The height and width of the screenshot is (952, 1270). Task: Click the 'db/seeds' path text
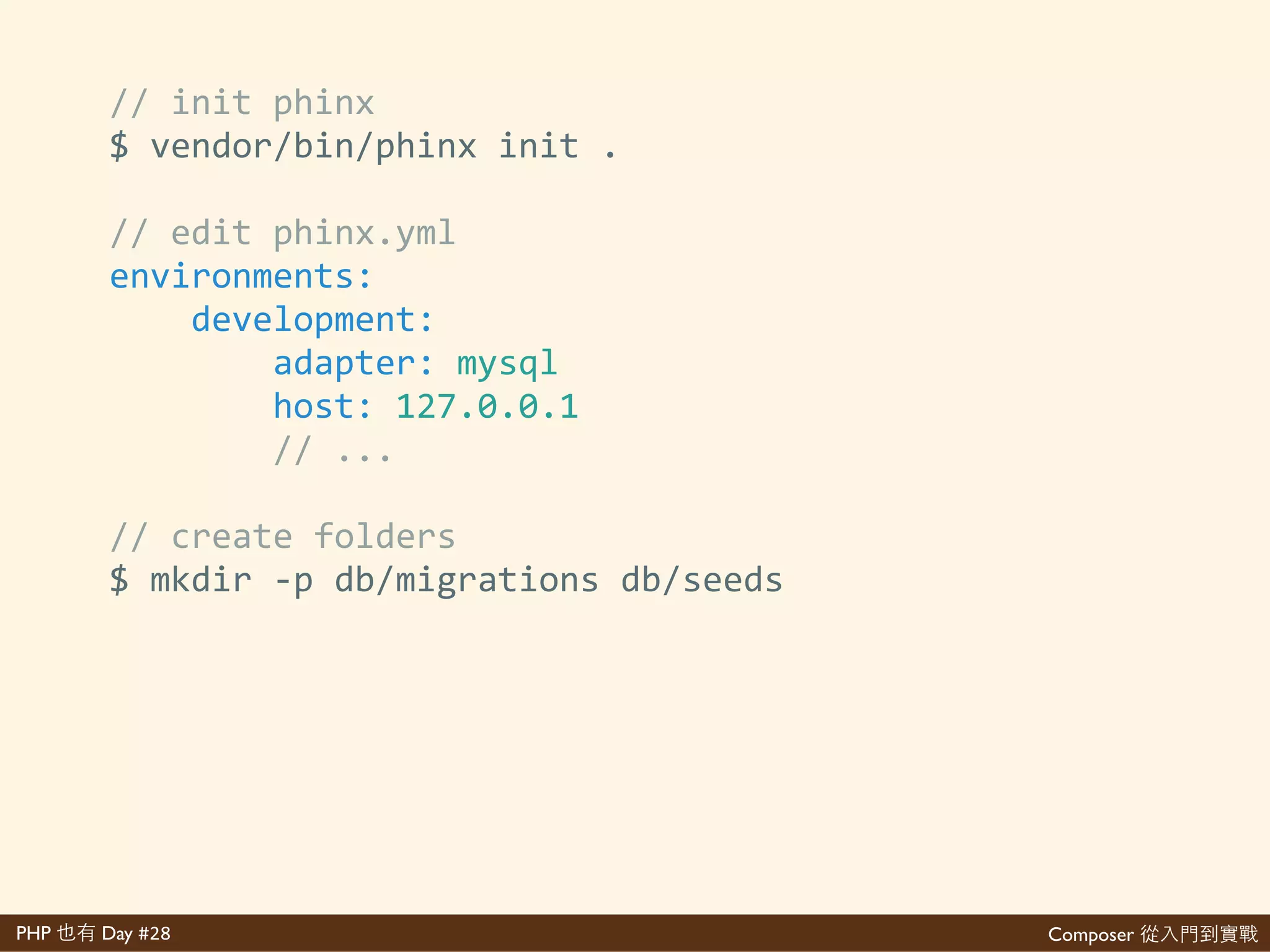(x=701, y=581)
